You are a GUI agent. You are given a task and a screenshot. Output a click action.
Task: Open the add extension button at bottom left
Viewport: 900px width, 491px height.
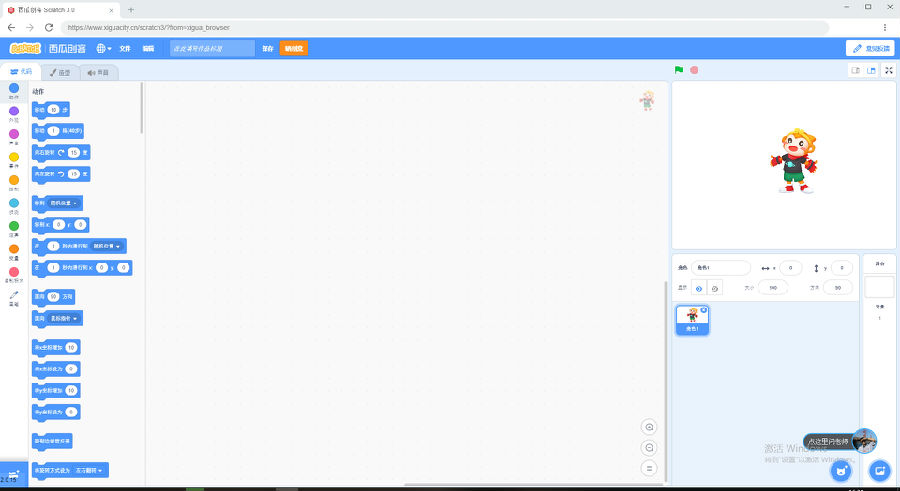(14, 474)
